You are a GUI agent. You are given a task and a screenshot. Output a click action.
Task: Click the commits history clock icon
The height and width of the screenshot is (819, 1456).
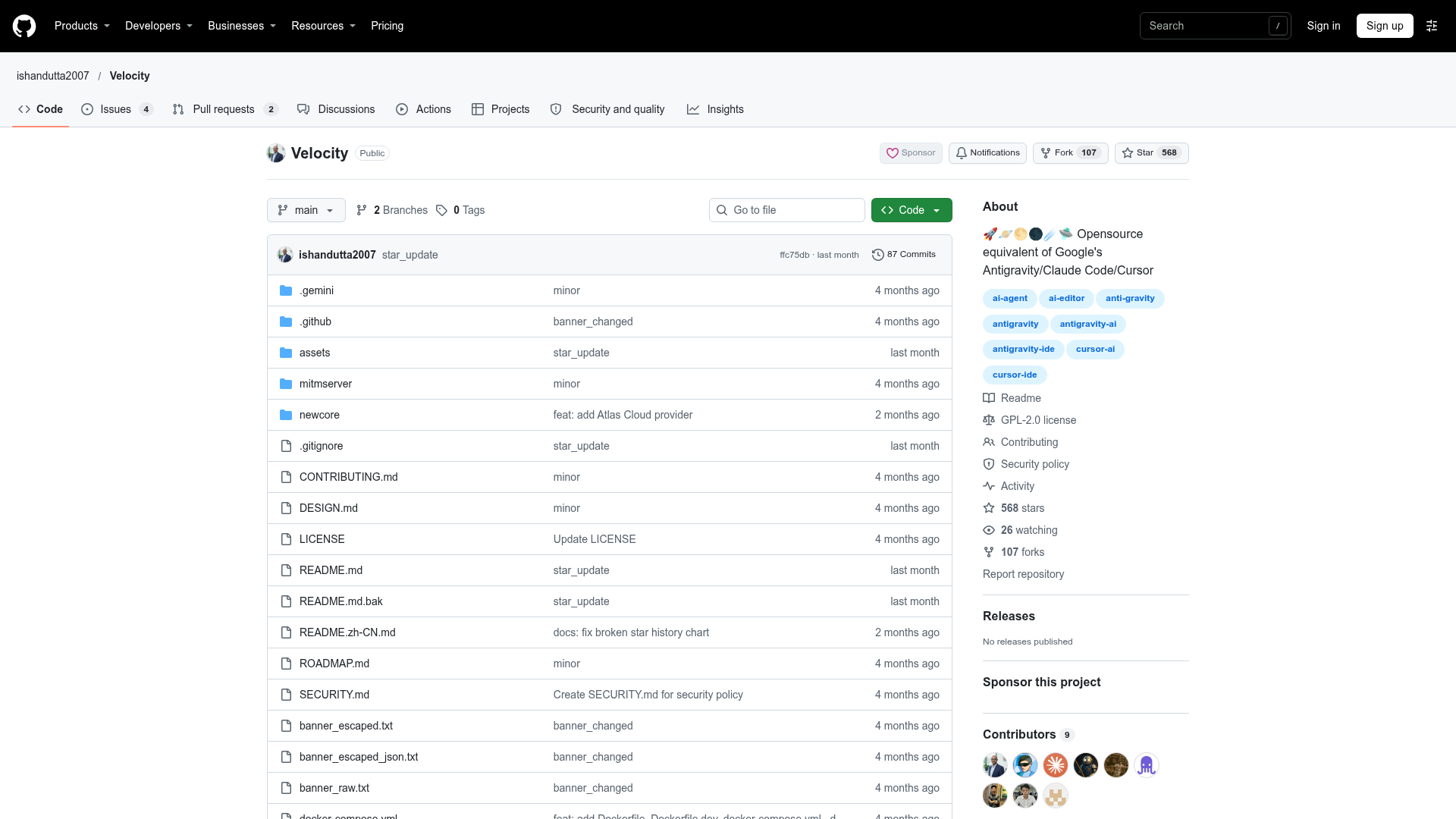tap(878, 255)
